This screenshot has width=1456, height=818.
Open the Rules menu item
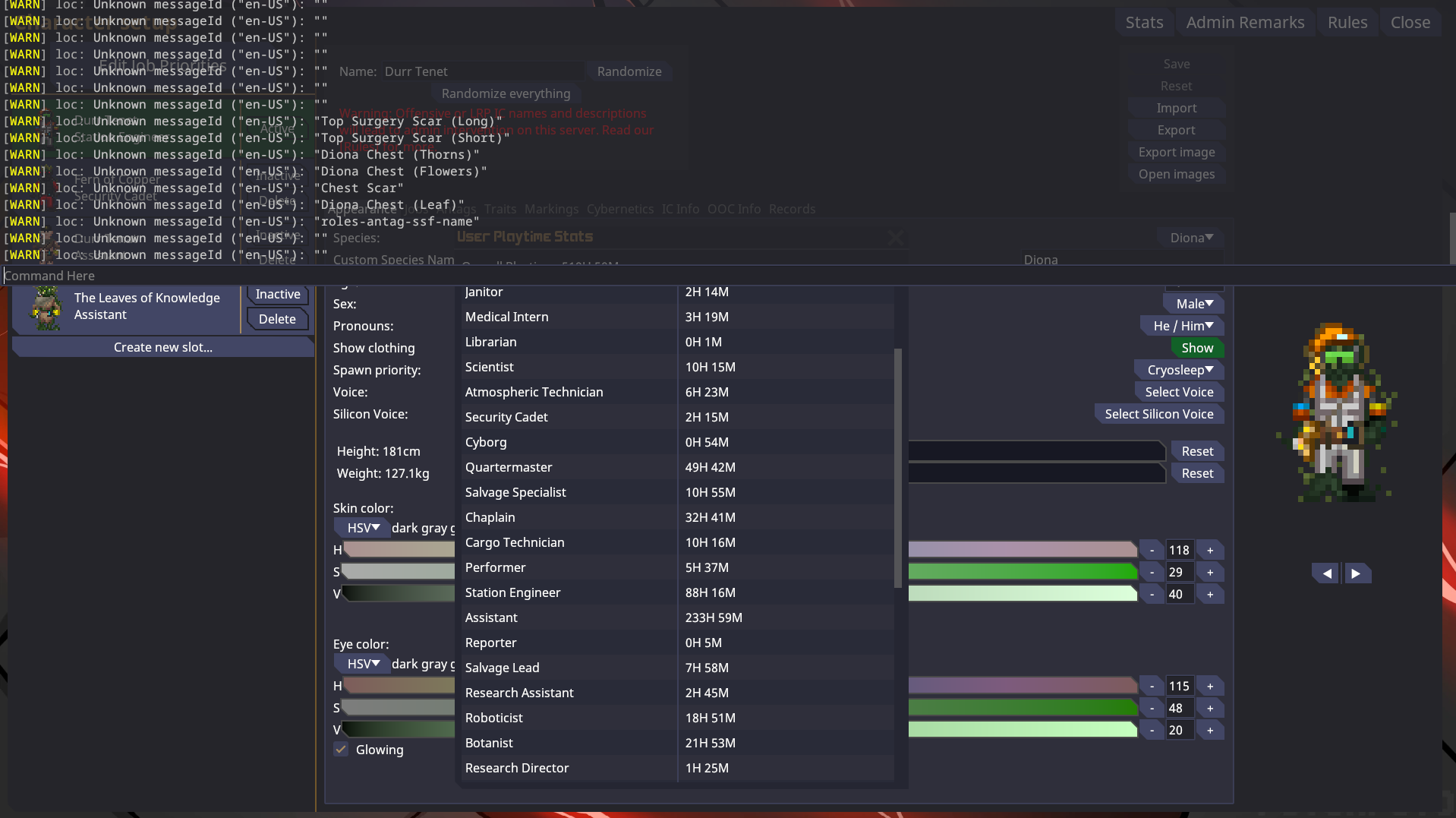click(x=1347, y=23)
